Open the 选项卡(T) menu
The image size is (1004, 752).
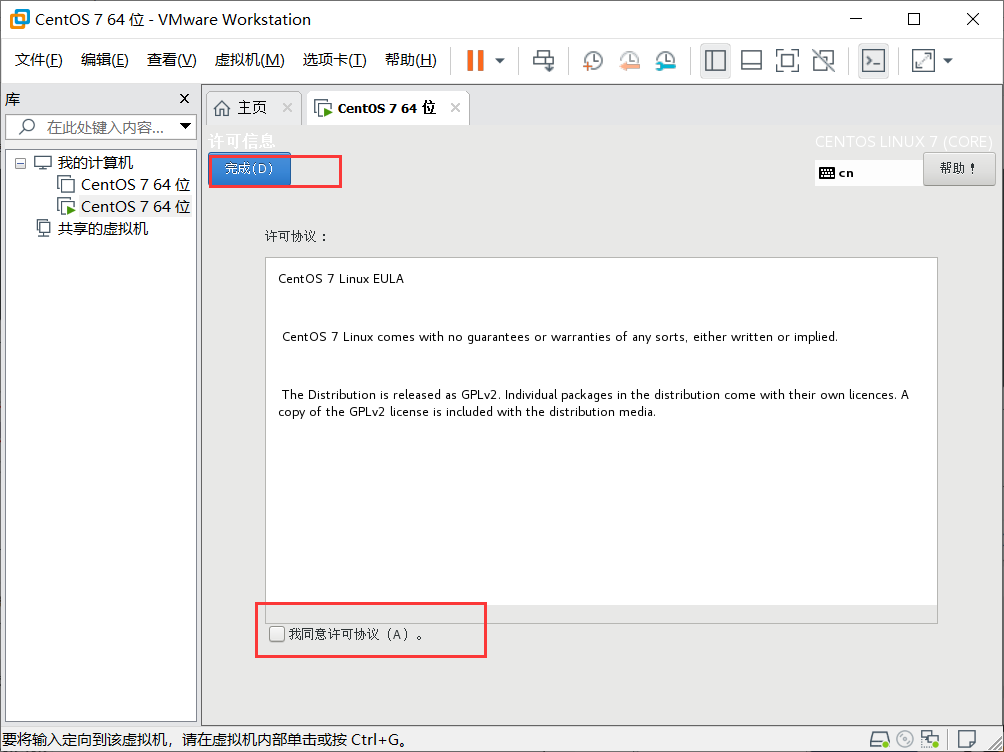334,60
